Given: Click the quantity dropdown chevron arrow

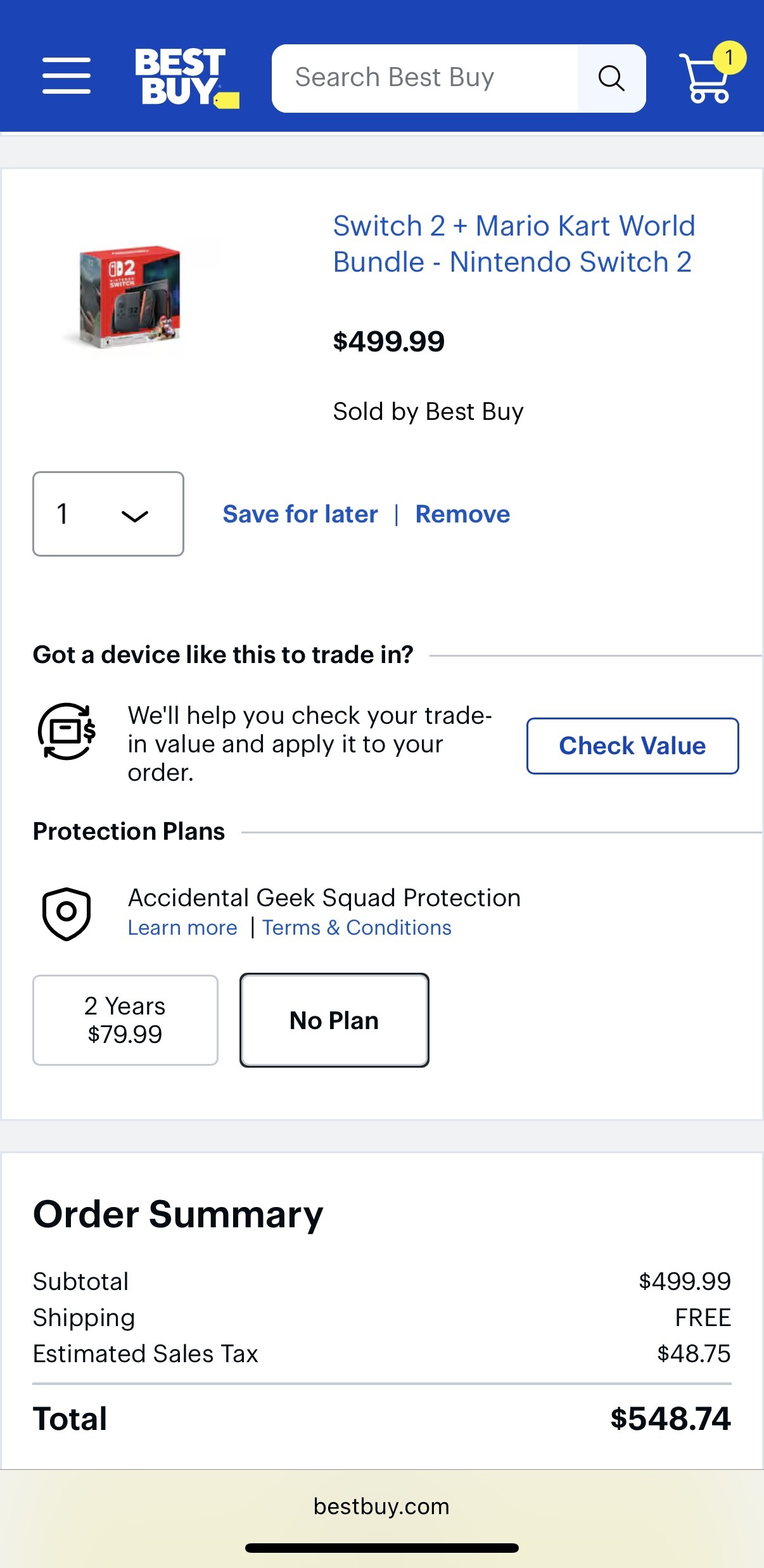Looking at the screenshot, I should point(134,516).
